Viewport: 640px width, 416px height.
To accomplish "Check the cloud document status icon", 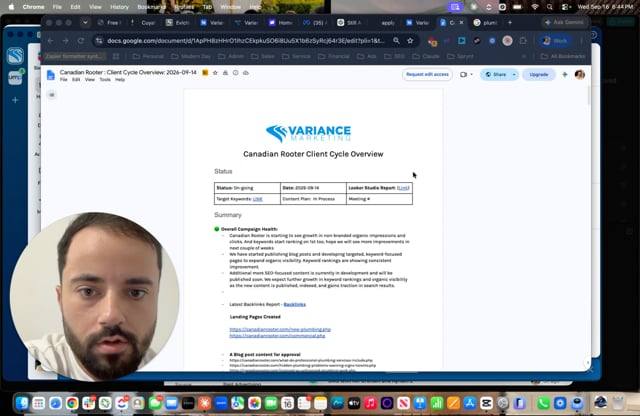I will (x=246, y=73).
